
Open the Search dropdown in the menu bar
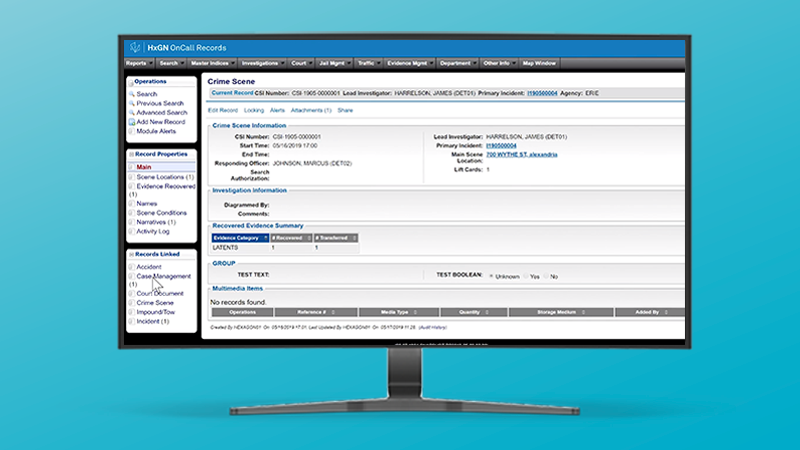click(171, 63)
